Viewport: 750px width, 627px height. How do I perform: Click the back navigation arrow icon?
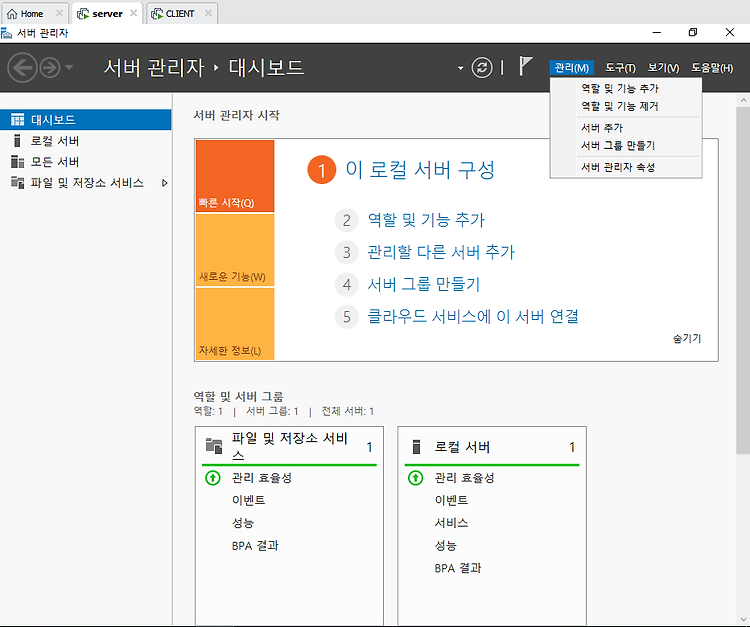click(22, 68)
